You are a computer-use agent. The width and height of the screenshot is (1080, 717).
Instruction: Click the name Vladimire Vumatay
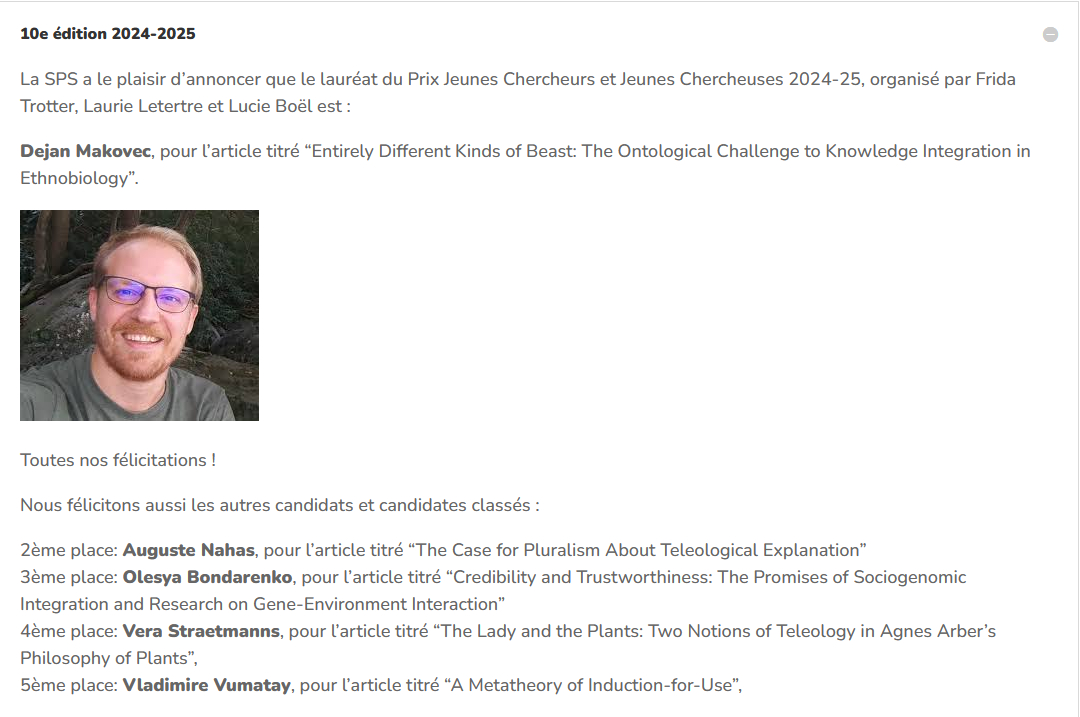[x=206, y=685]
